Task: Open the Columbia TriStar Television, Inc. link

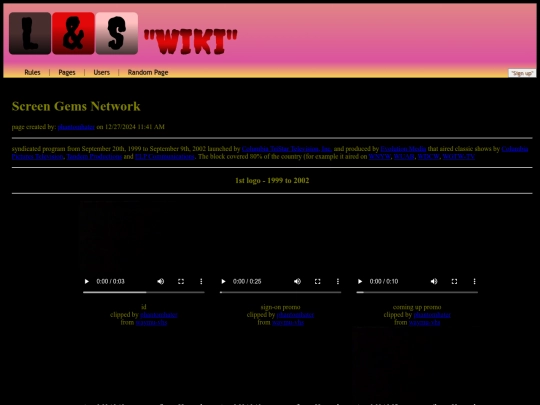Action: (287, 149)
